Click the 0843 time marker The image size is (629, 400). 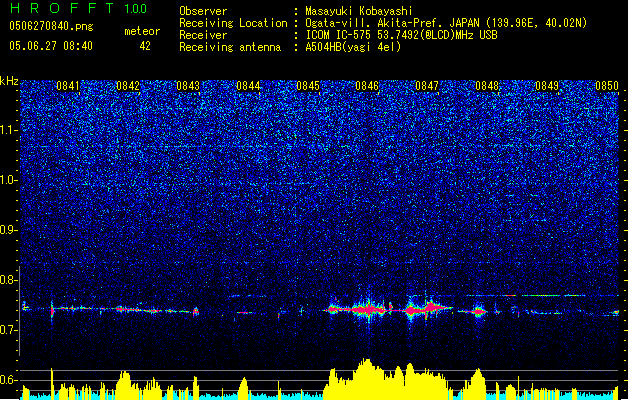tap(188, 86)
